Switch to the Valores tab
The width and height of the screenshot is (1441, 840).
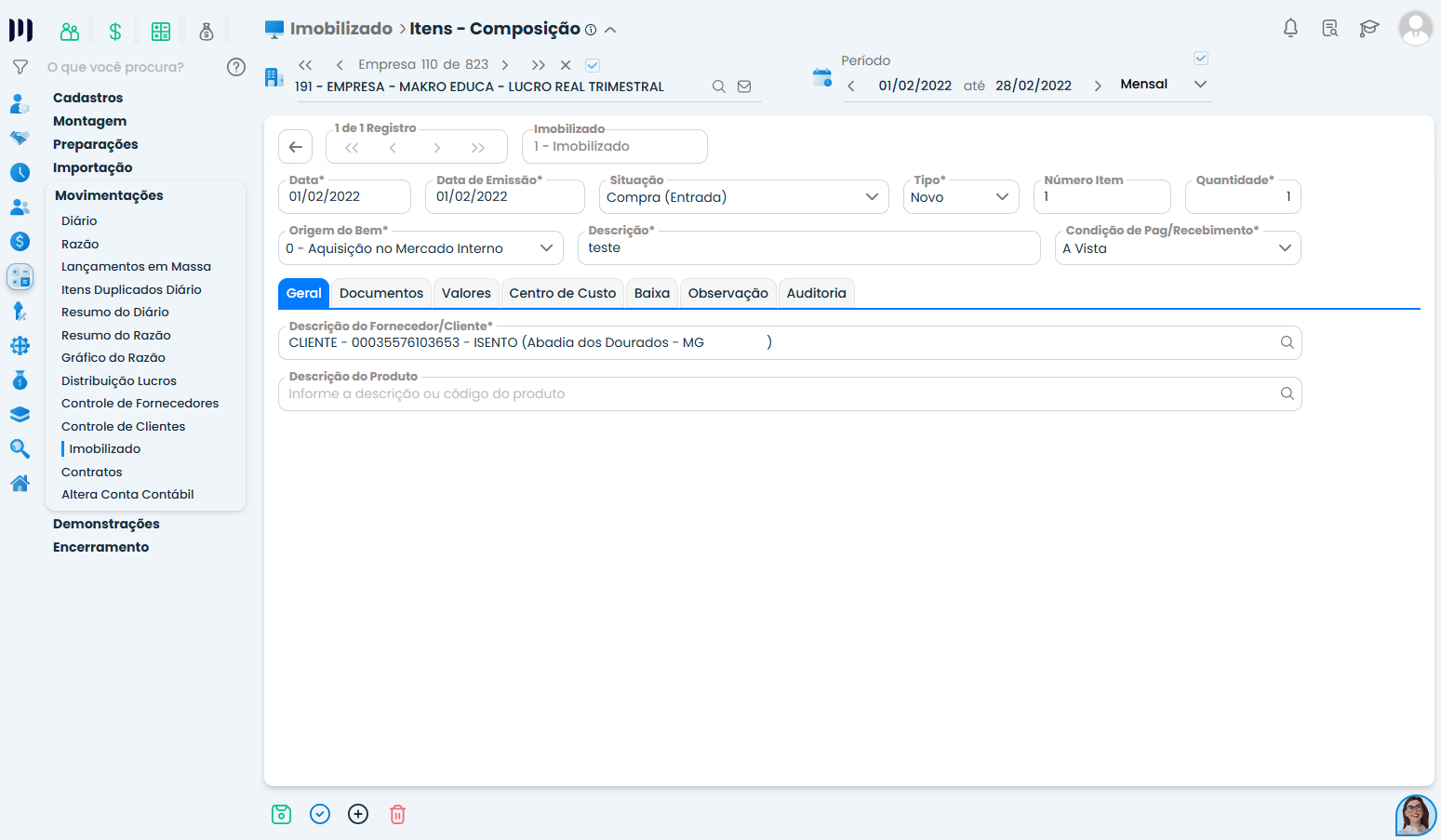click(x=466, y=293)
